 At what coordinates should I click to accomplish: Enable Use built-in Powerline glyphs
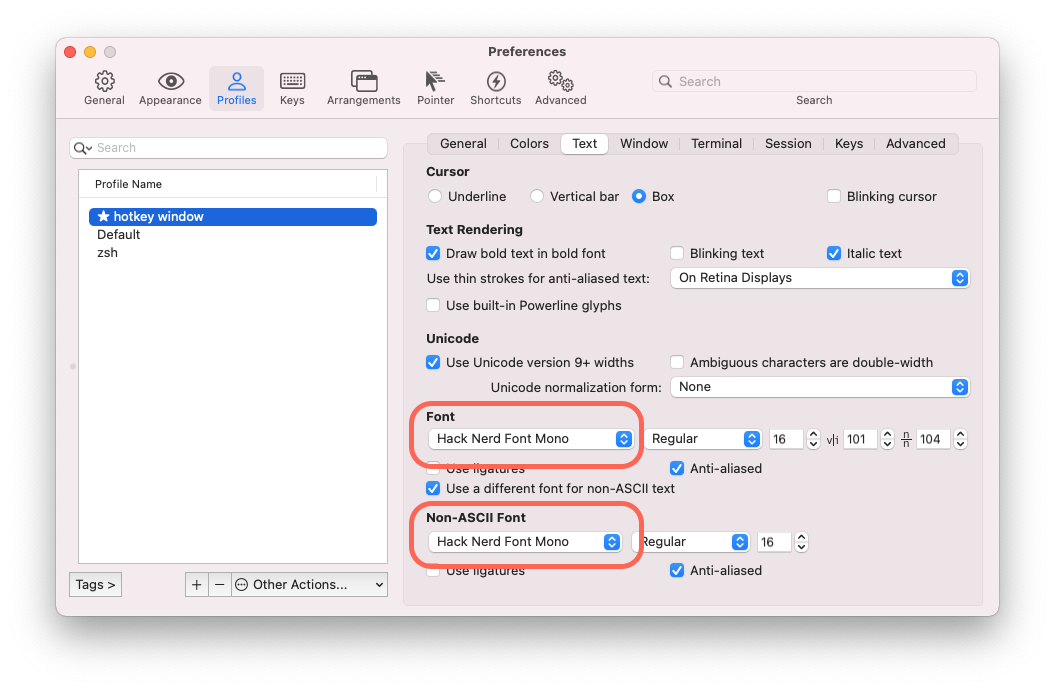point(433,305)
